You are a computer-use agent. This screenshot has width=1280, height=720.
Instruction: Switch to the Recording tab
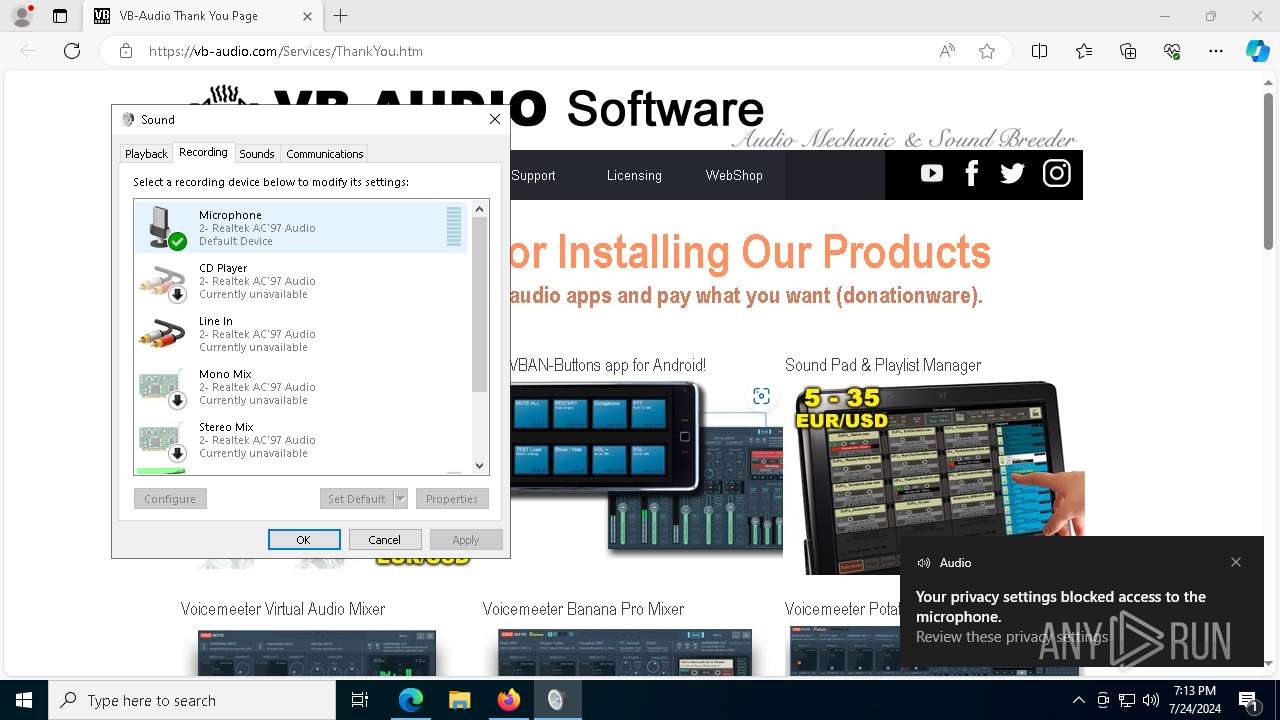tap(203, 152)
